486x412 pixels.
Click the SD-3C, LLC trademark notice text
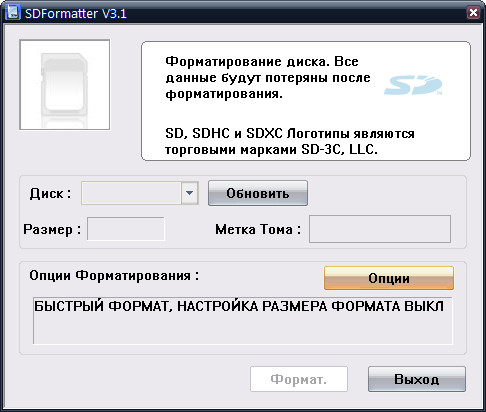pos(290,141)
